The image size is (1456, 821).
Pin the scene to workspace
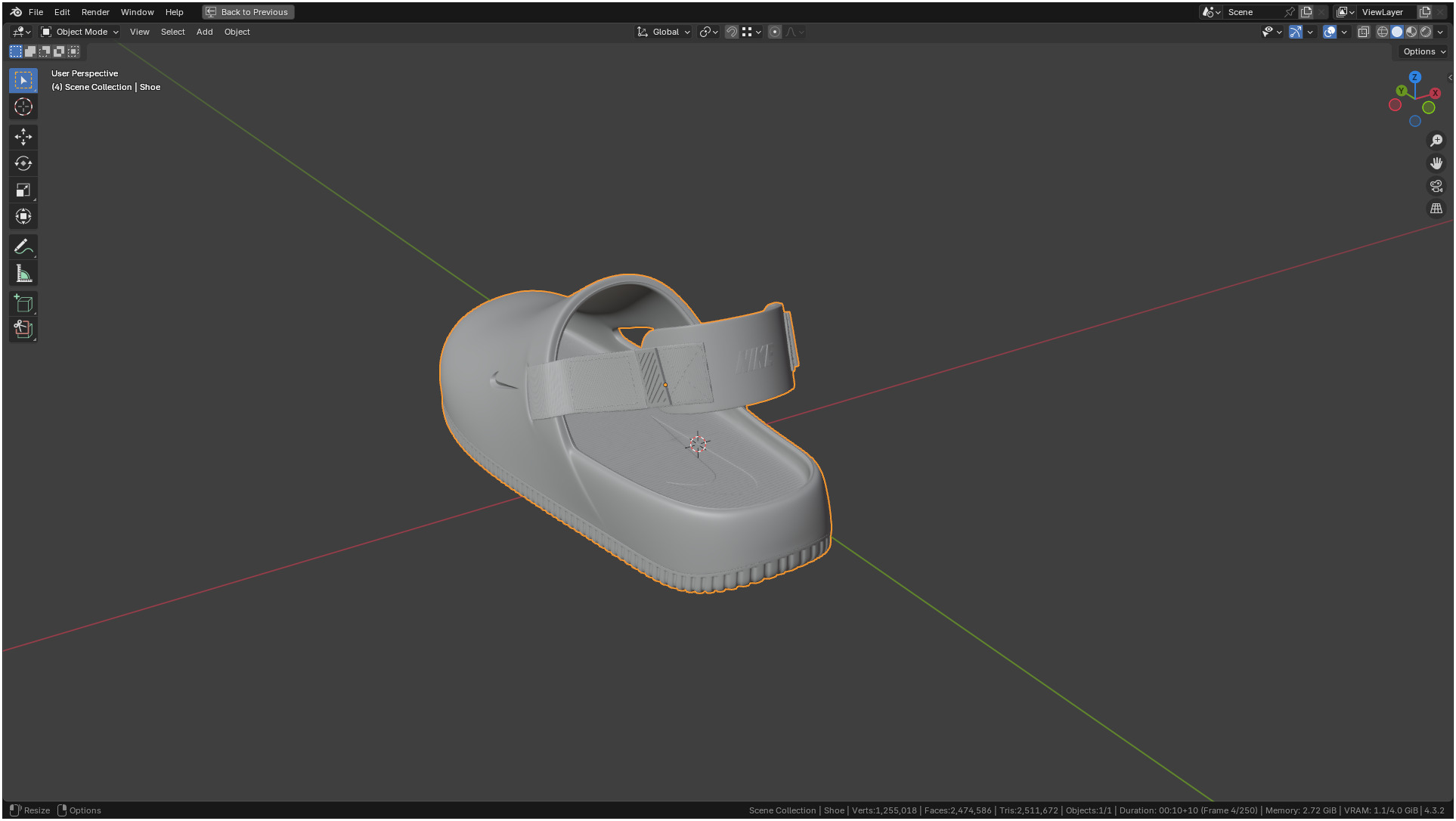pos(1290,12)
